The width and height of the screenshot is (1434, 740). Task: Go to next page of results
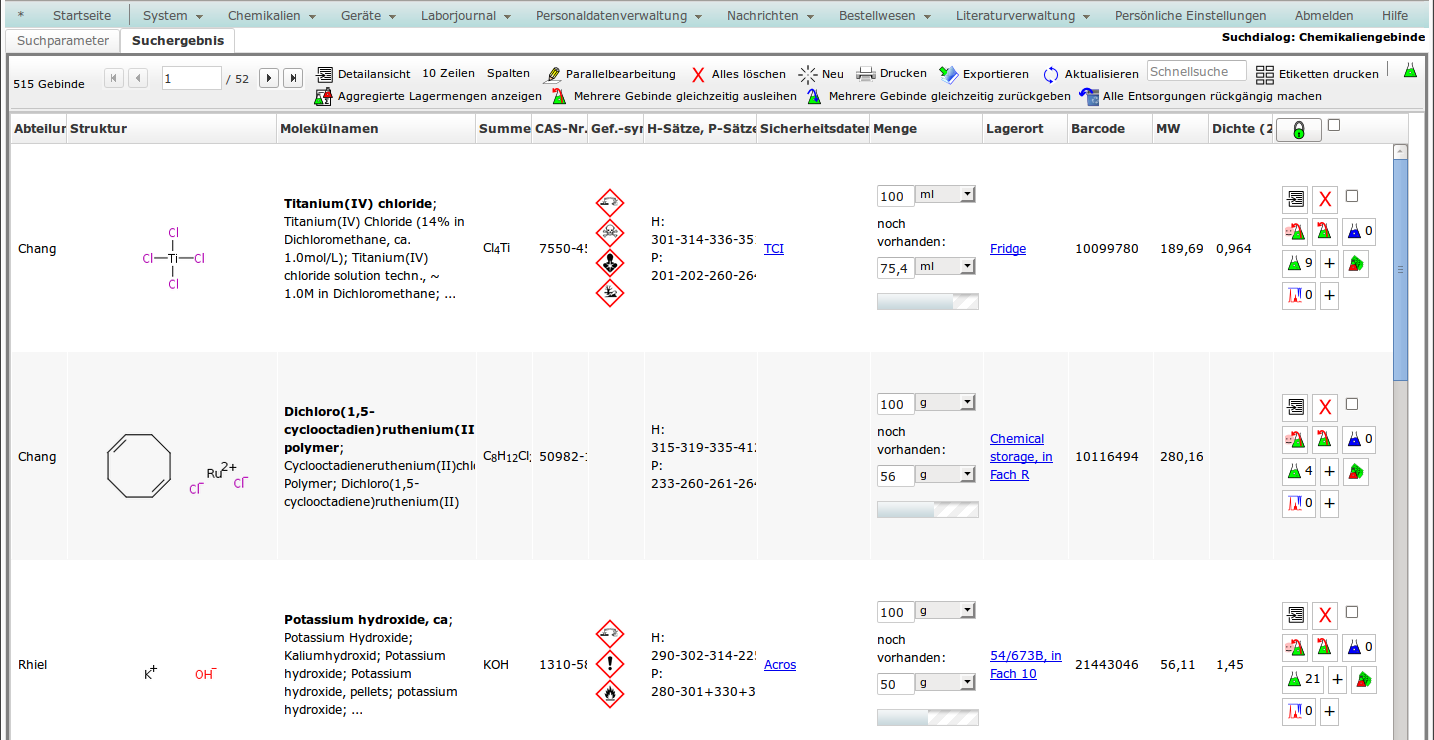pos(268,78)
